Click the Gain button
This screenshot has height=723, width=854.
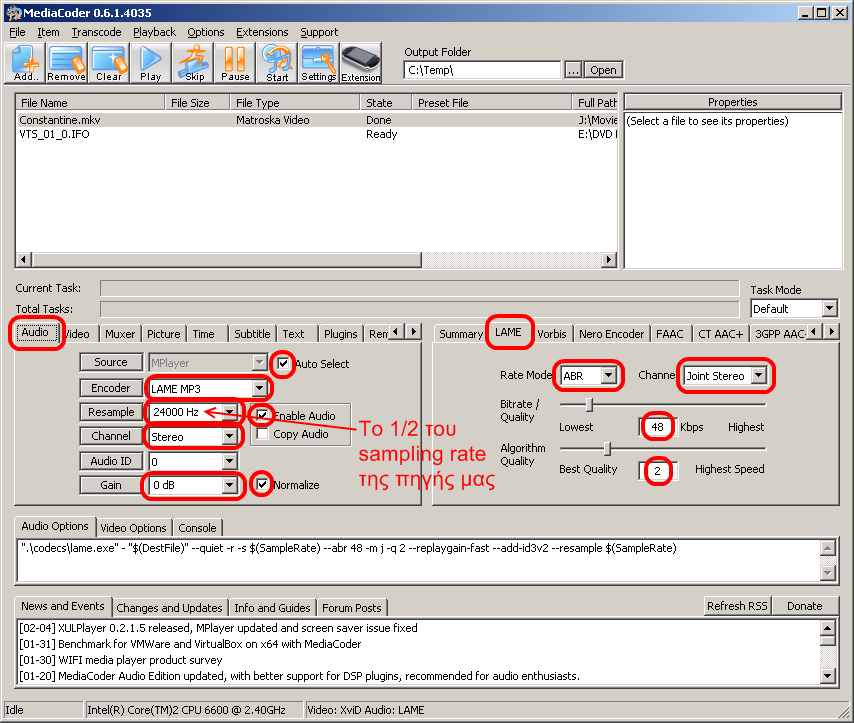coord(111,485)
